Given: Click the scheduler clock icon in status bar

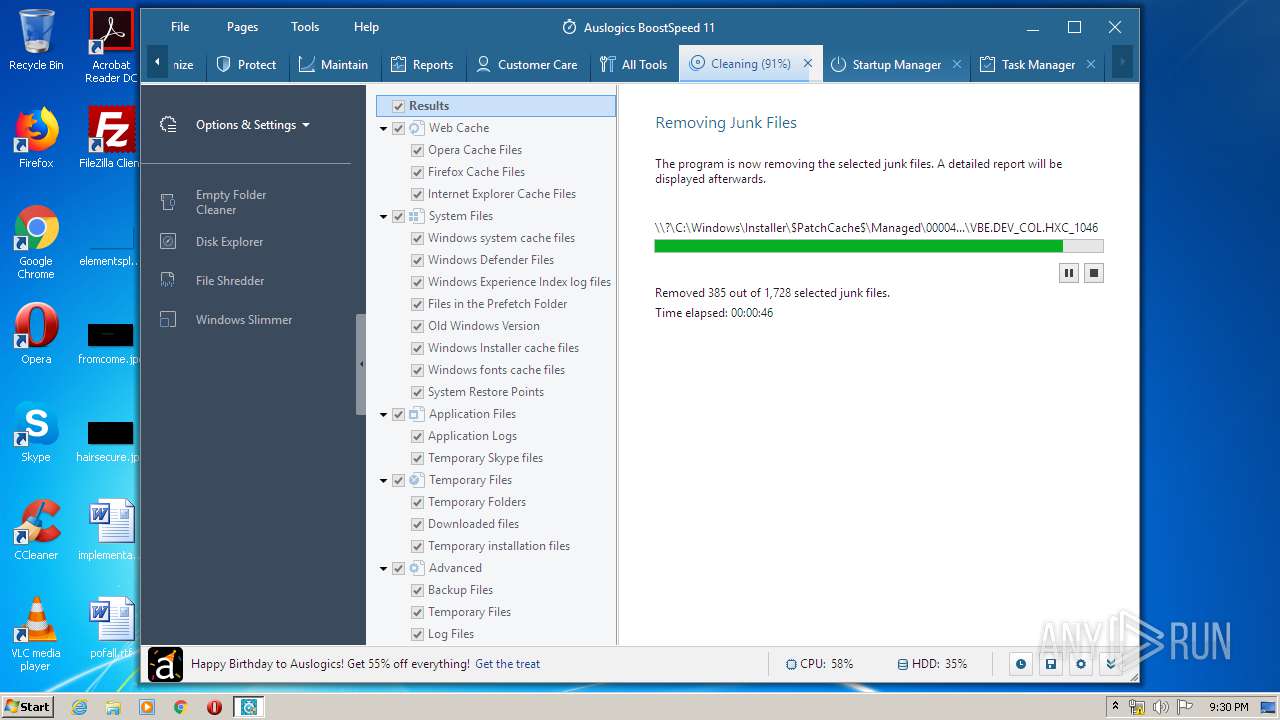Looking at the screenshot, I should tap(1020, 664).
